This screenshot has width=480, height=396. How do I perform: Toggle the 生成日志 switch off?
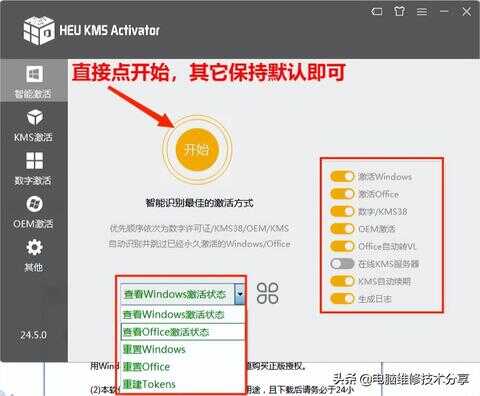pos(342,298)
